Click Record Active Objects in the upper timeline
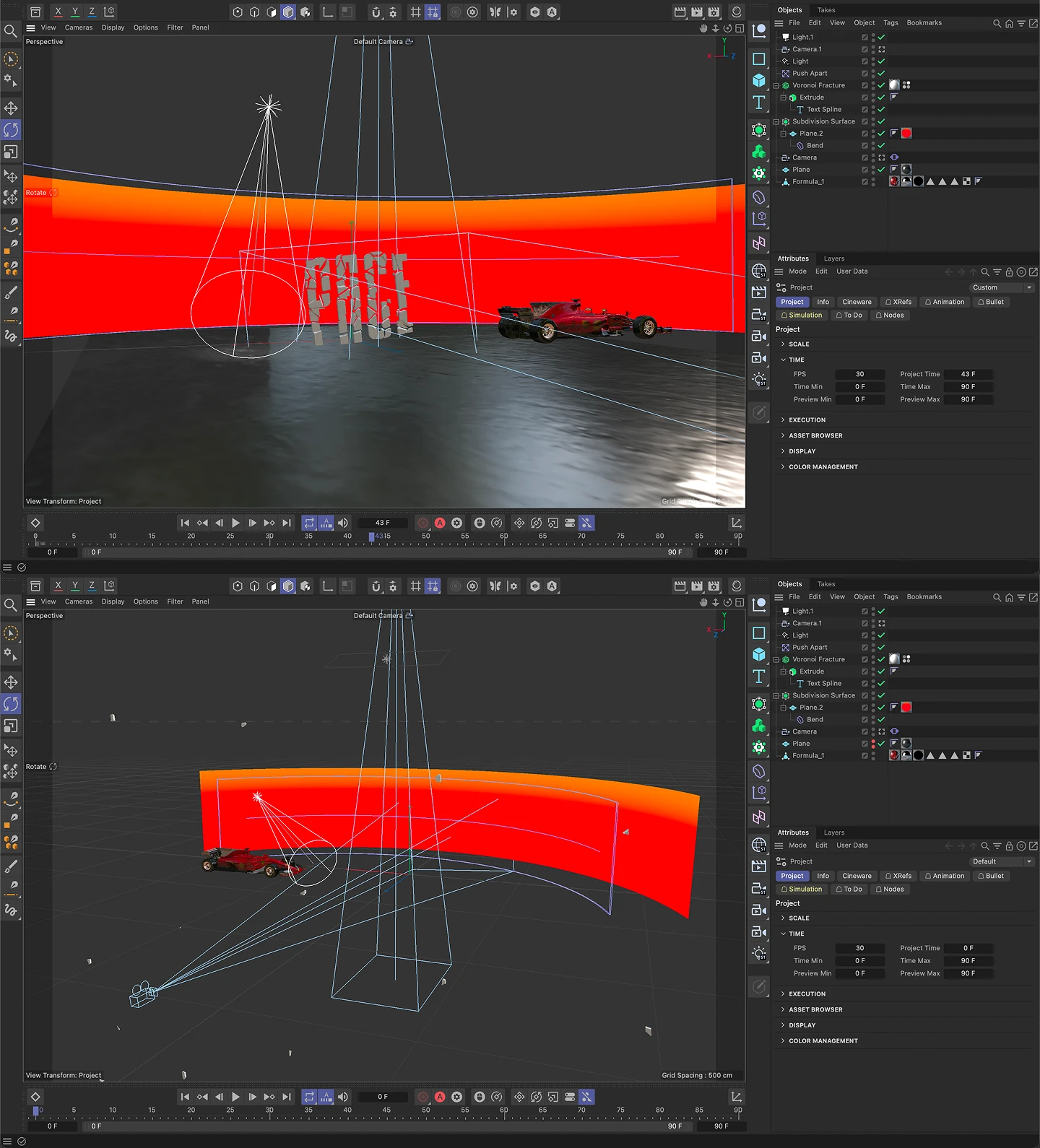Screen dimensions: 1040x1148 point(423,523)
